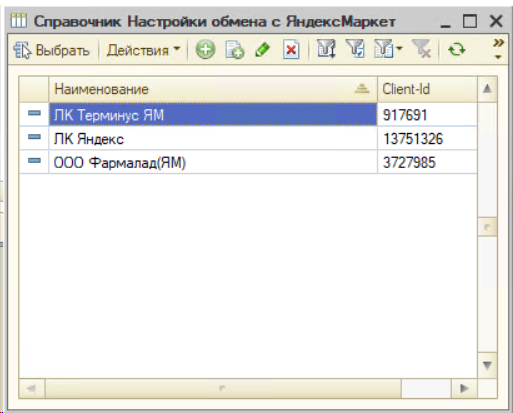The width and height of the screenshot is (513, 413).
Task: Open the Действия dropdown menu
Action: pos(143,50)
